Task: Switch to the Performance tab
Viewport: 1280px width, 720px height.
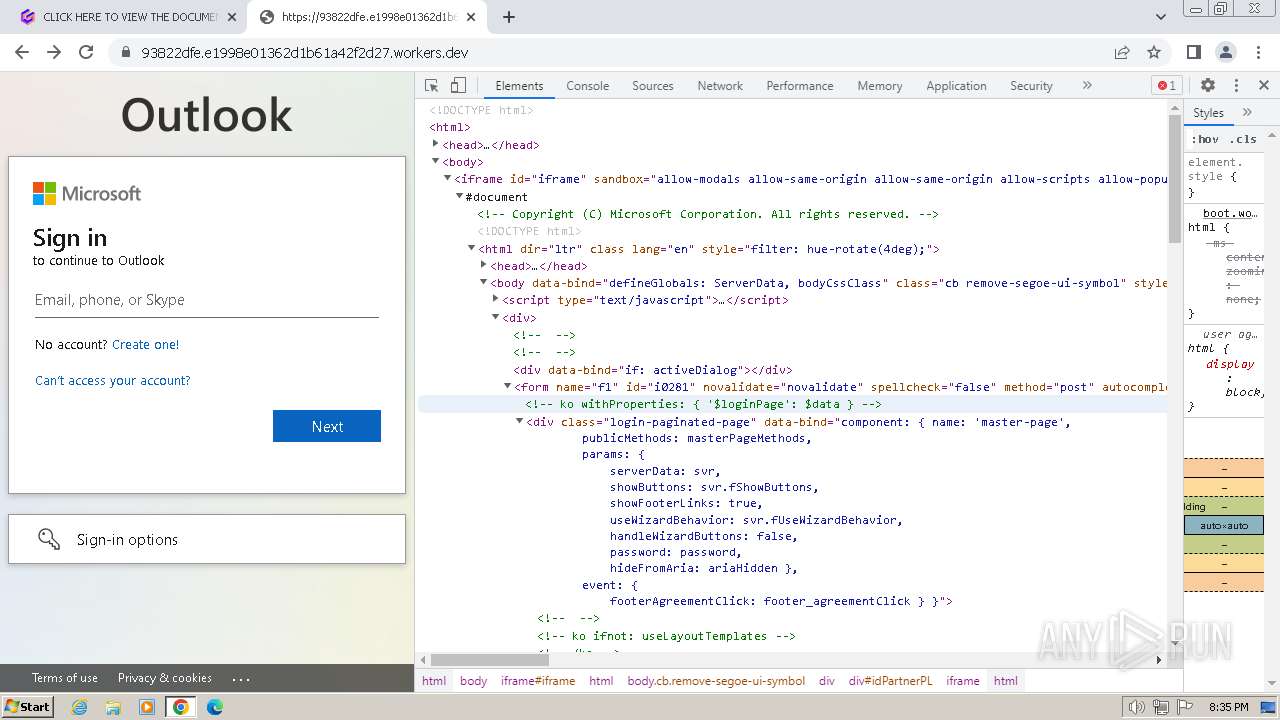Action: (799, 86)
